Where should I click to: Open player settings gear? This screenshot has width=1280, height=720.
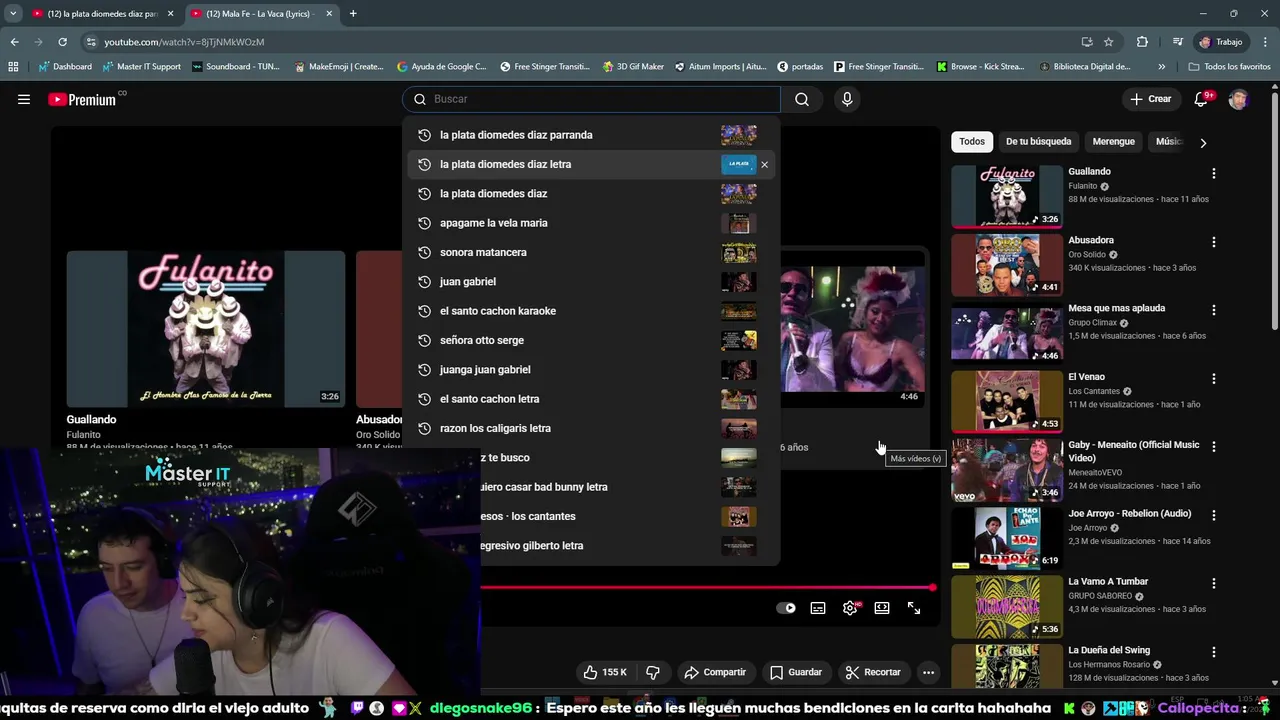850,608
